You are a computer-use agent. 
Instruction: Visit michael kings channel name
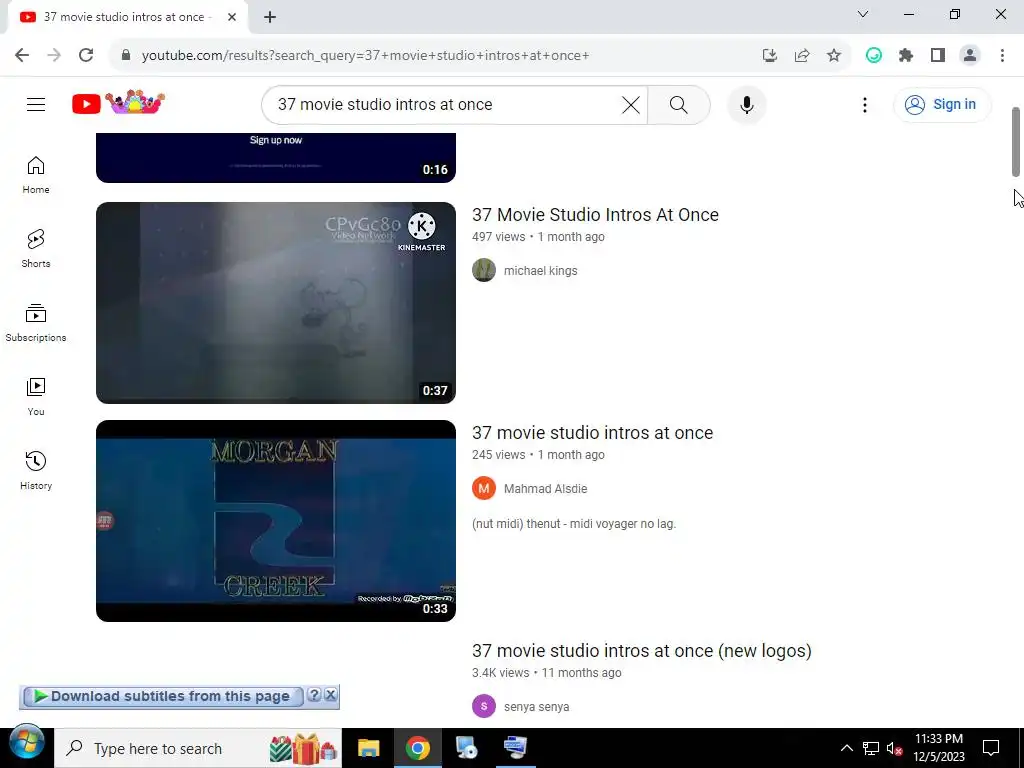point(540,270)
